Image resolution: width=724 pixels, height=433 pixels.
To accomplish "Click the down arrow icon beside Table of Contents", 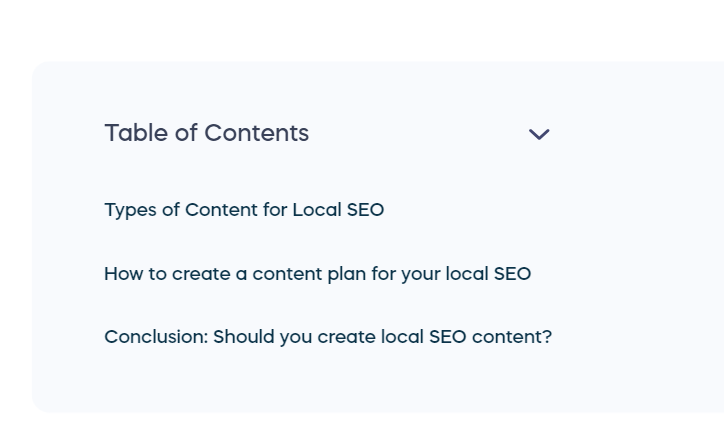I will point(539,134).
